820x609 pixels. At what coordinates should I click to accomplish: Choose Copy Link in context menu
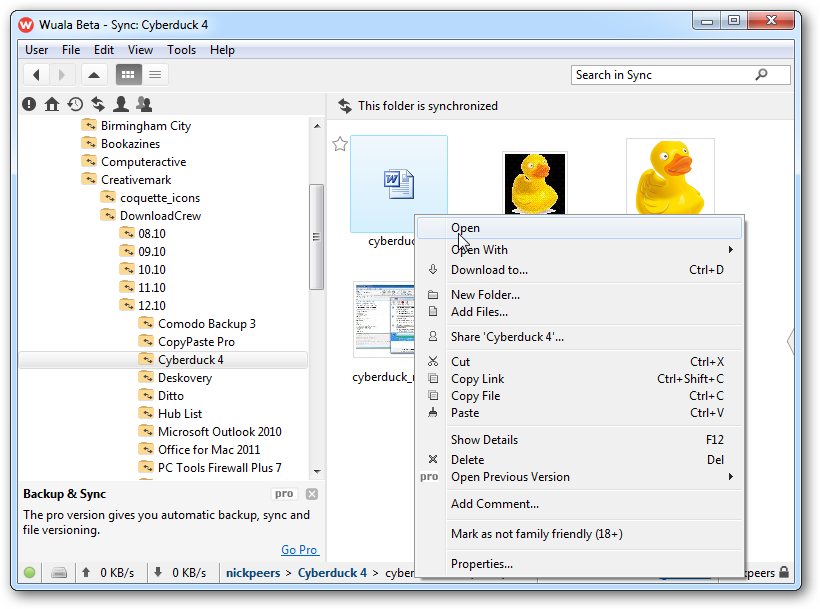click(579, 379)
